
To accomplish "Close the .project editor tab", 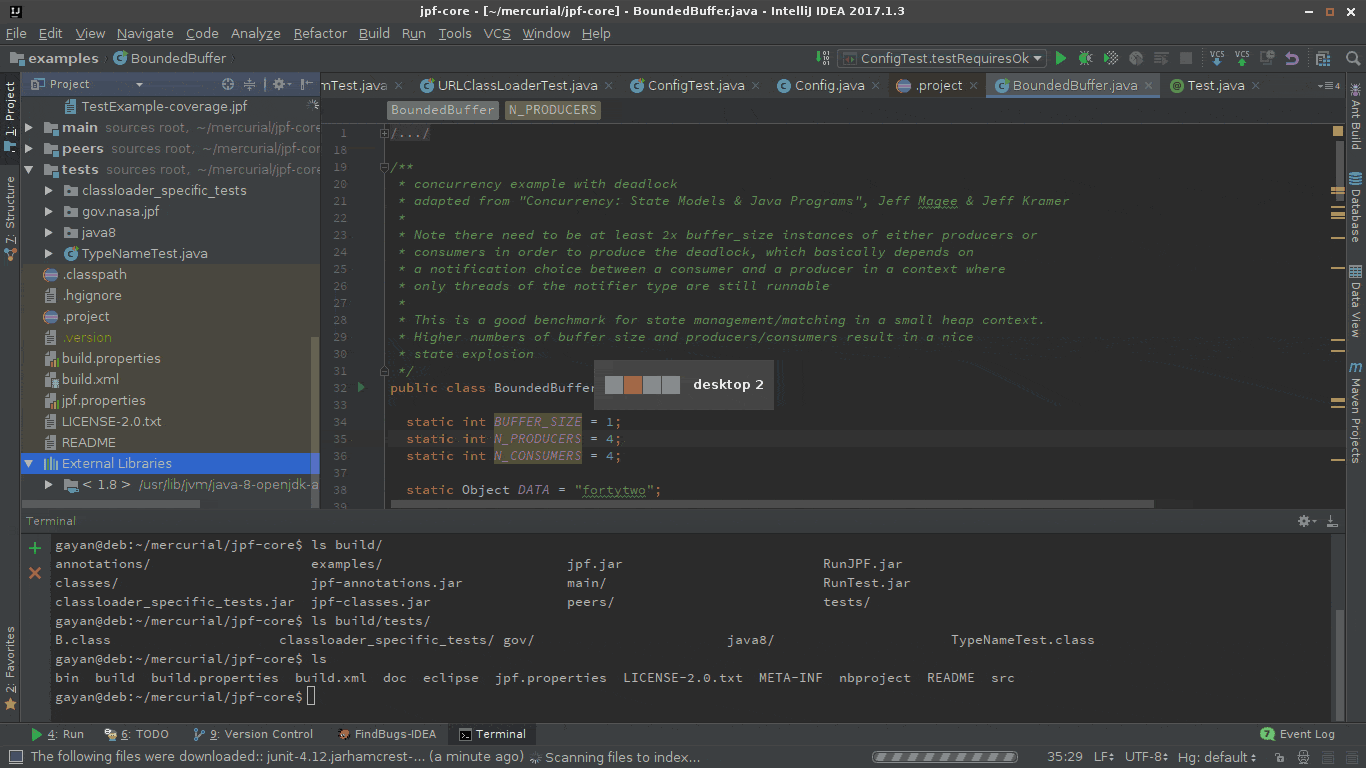I will [974, 86].
